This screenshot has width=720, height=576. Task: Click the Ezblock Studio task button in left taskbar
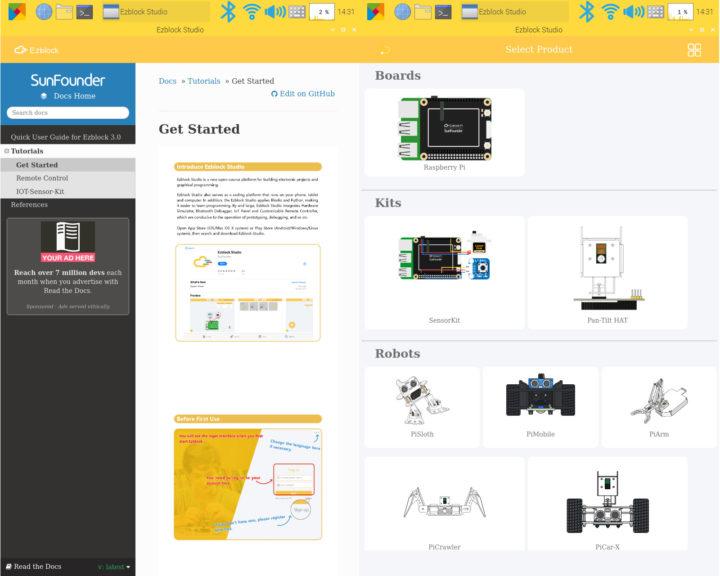tap(156, 11)
